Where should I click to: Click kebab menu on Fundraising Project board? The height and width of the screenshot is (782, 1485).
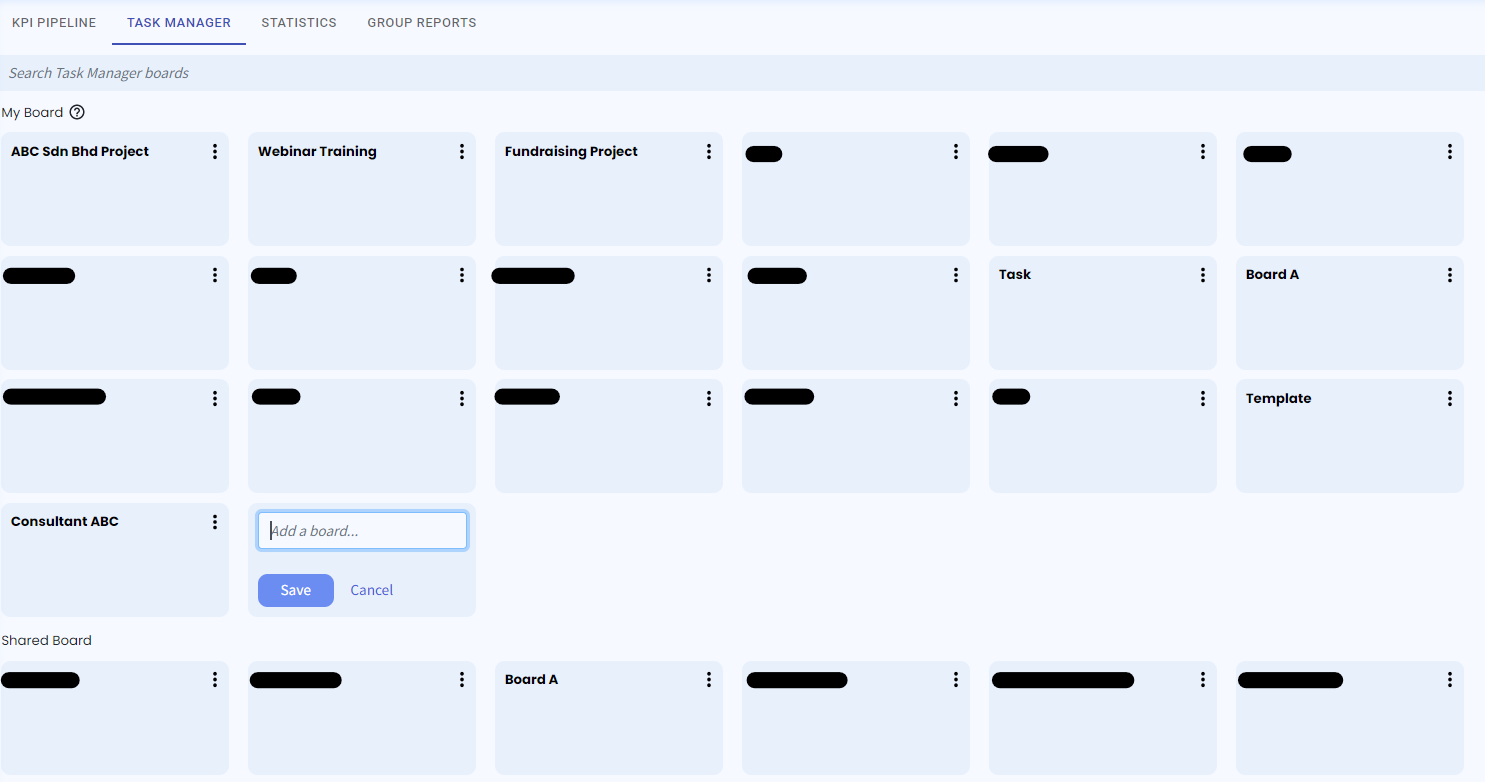[x=709, y=152]
